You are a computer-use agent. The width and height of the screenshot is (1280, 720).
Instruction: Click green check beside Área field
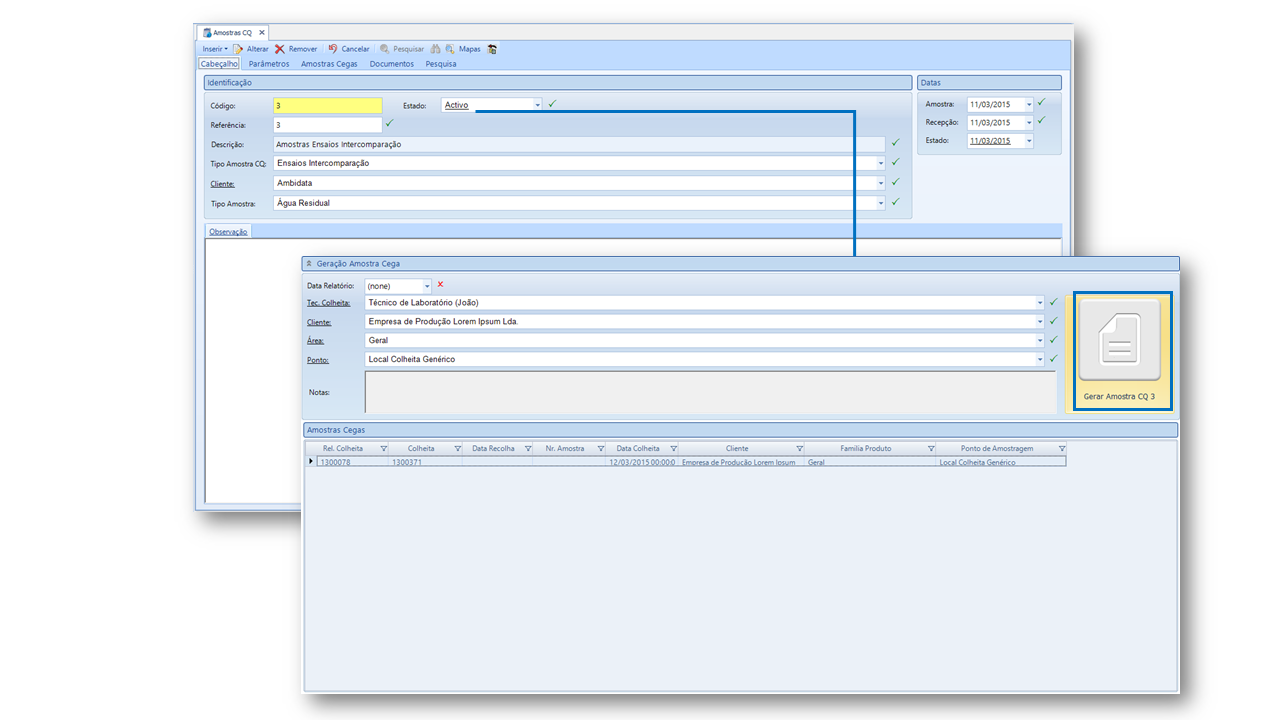click(1053, 339)
